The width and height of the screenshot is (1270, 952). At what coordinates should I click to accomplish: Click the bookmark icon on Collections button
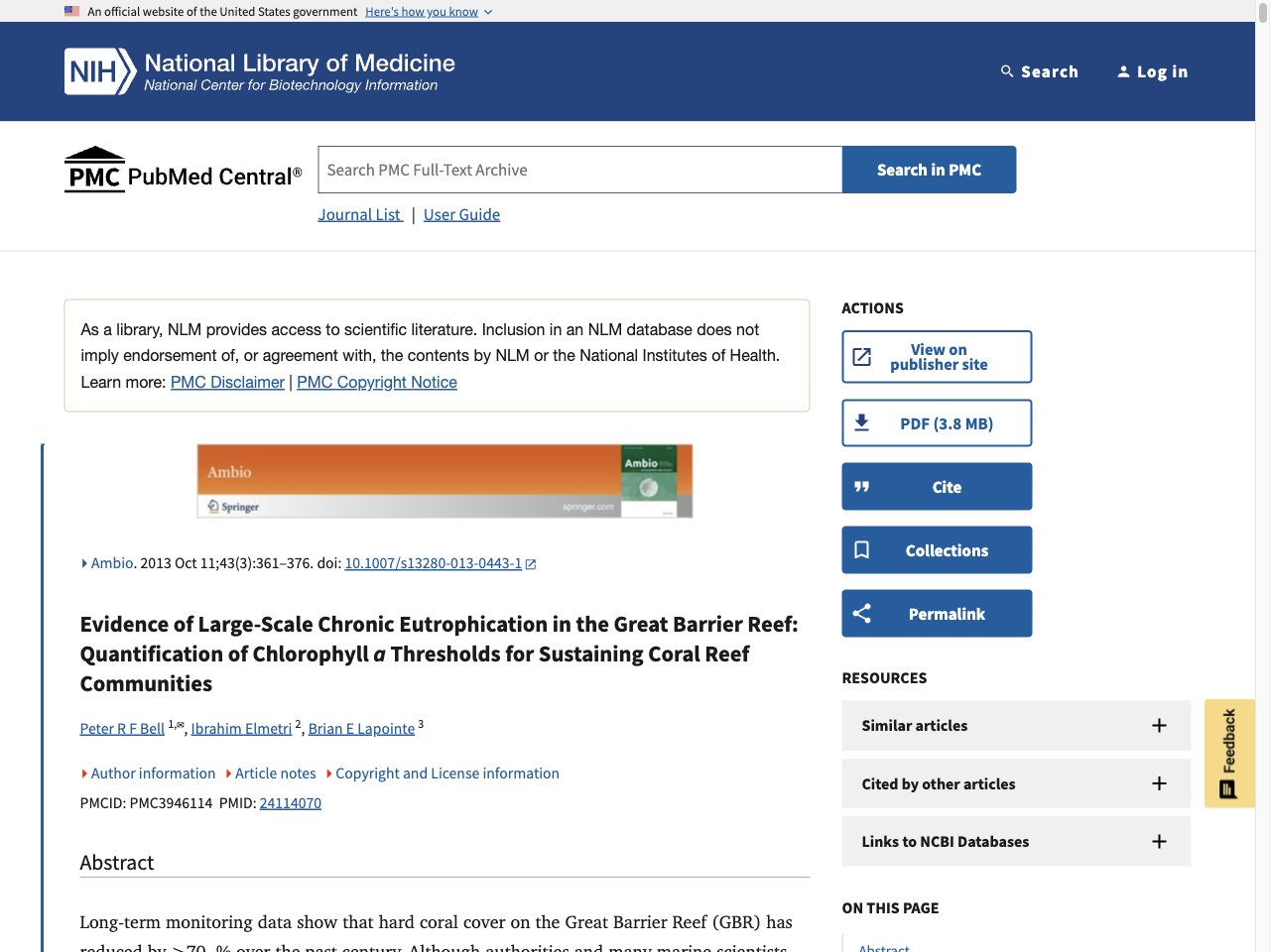(861, 549)
